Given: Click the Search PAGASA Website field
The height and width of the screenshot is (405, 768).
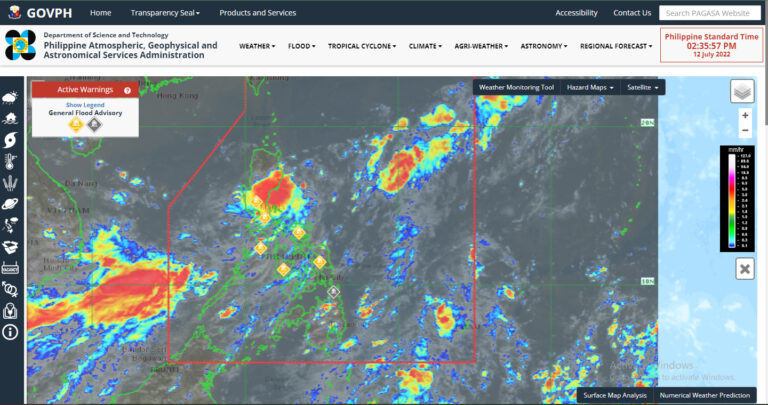Looking at the screenshot, I should (710, 13).
